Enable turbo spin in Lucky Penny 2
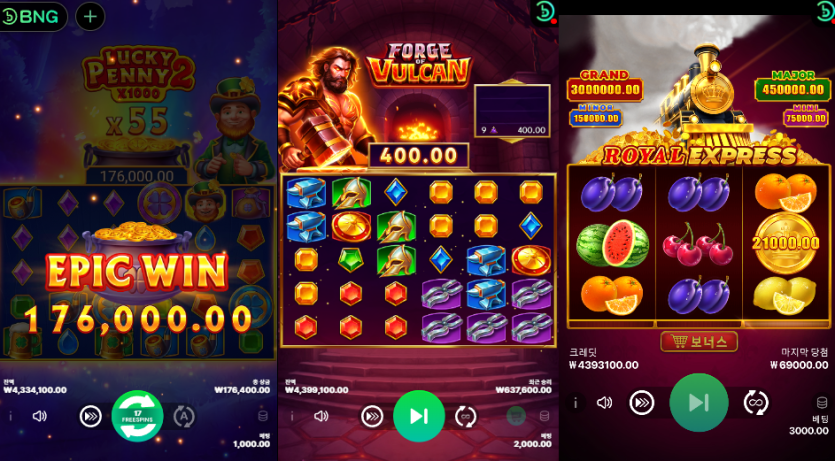 [91, 416]
